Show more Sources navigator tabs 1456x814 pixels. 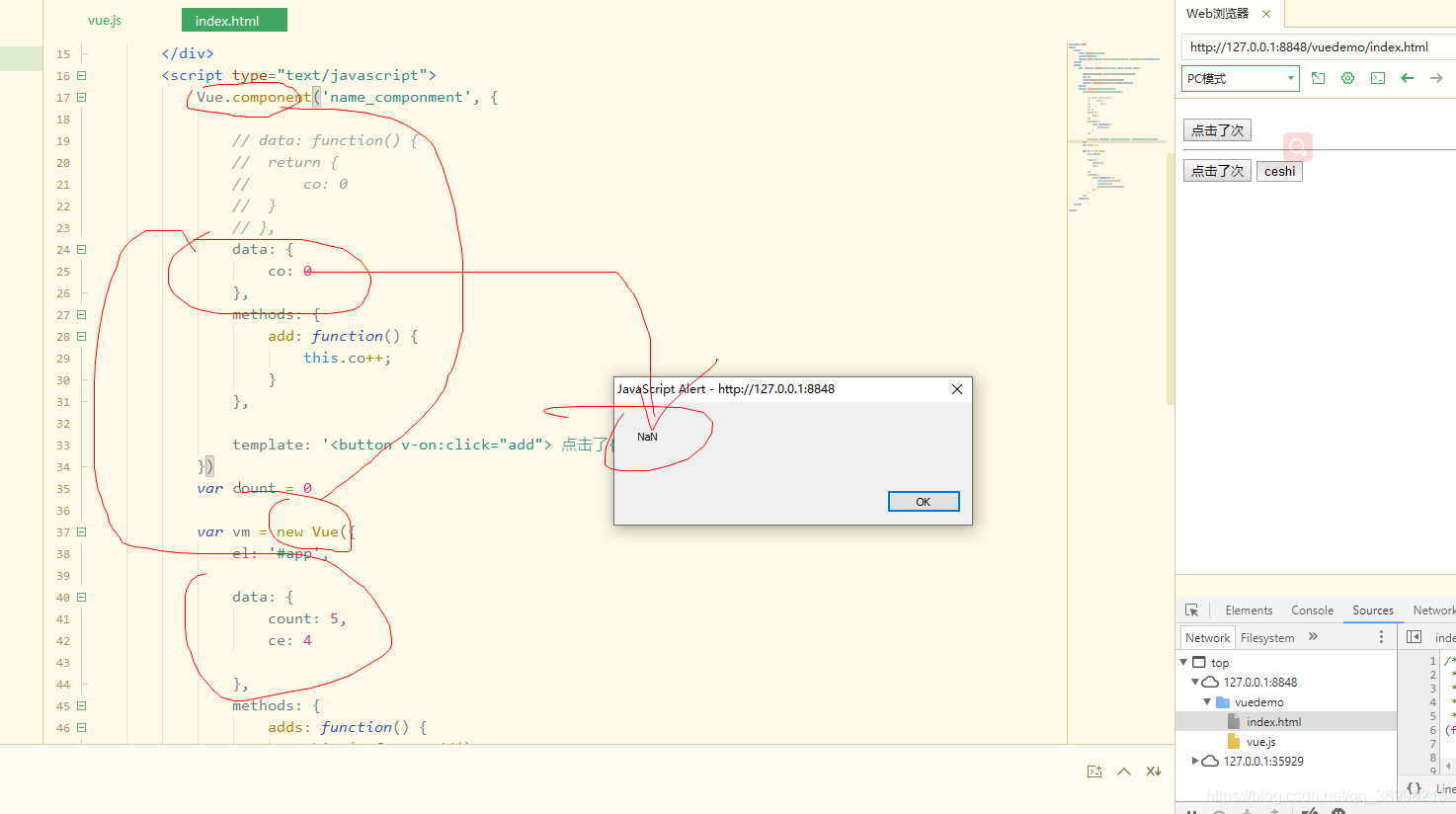coord(1313,637)
